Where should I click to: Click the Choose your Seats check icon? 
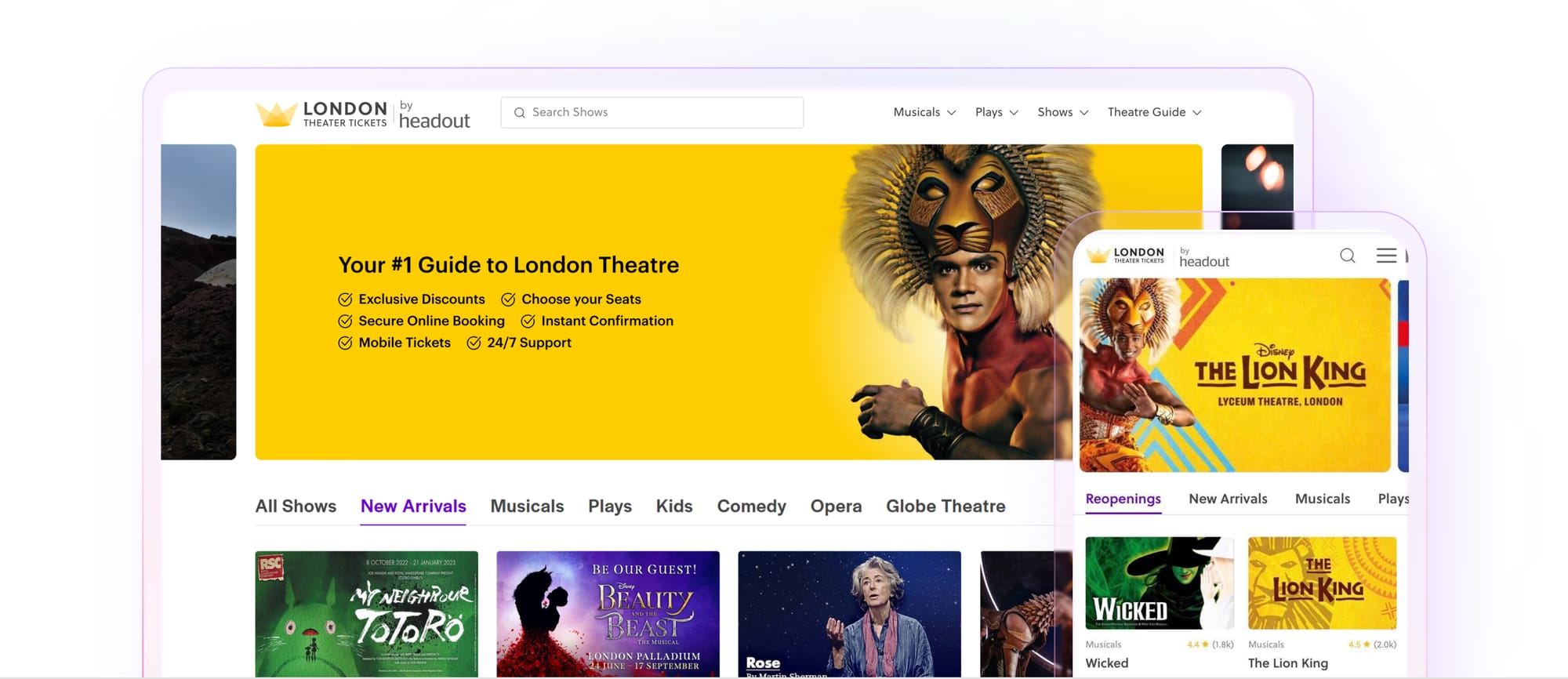(508, 300)
